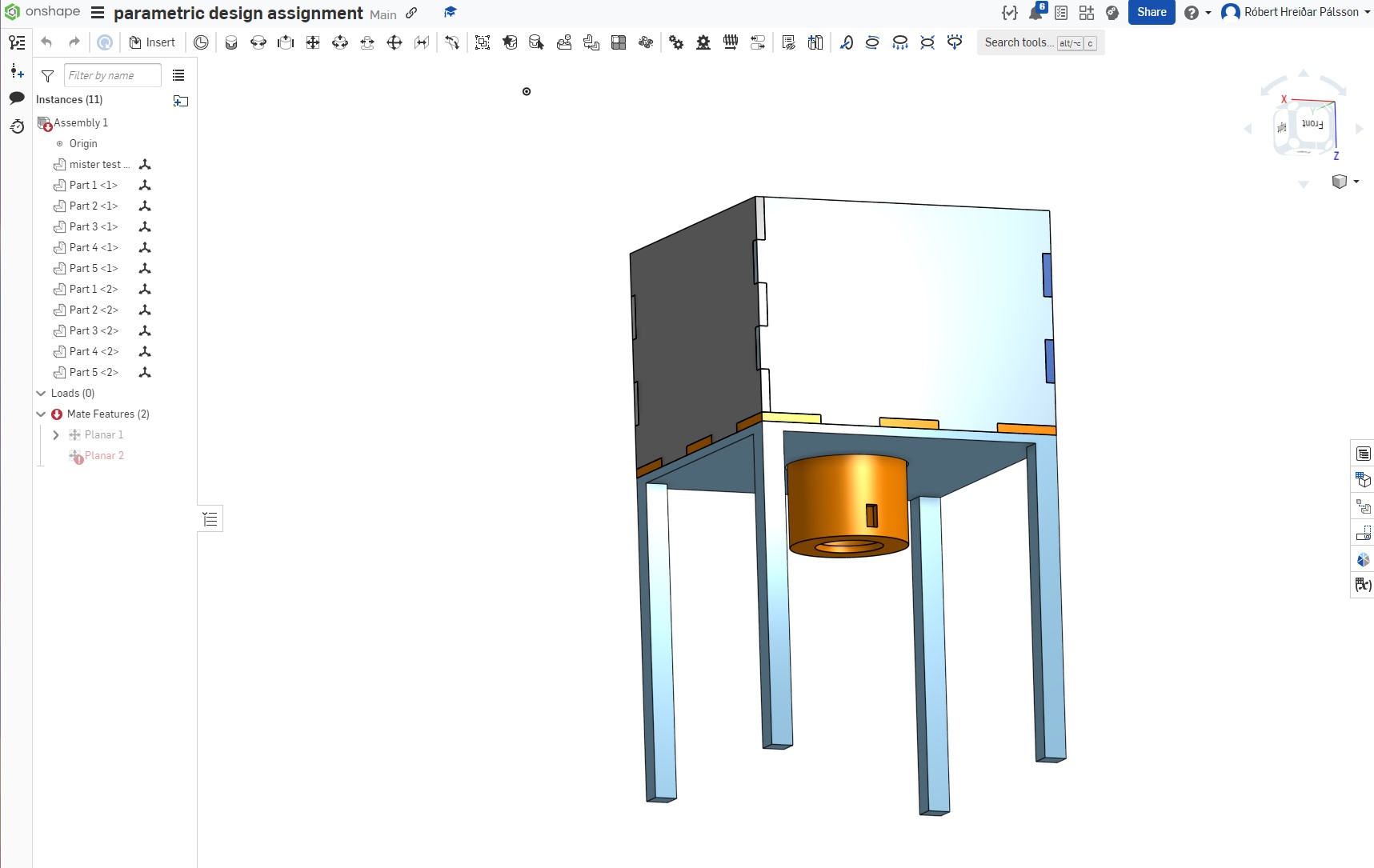Open the variable table panel
The image size is (1374, 868).
click(1363, 585)
